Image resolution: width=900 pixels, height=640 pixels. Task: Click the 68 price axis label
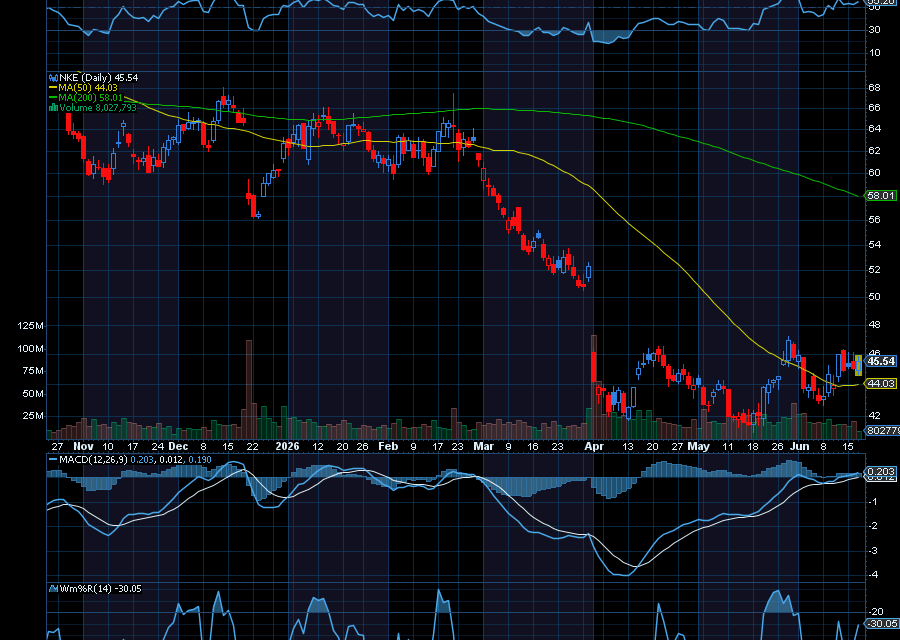click(874, 88)
